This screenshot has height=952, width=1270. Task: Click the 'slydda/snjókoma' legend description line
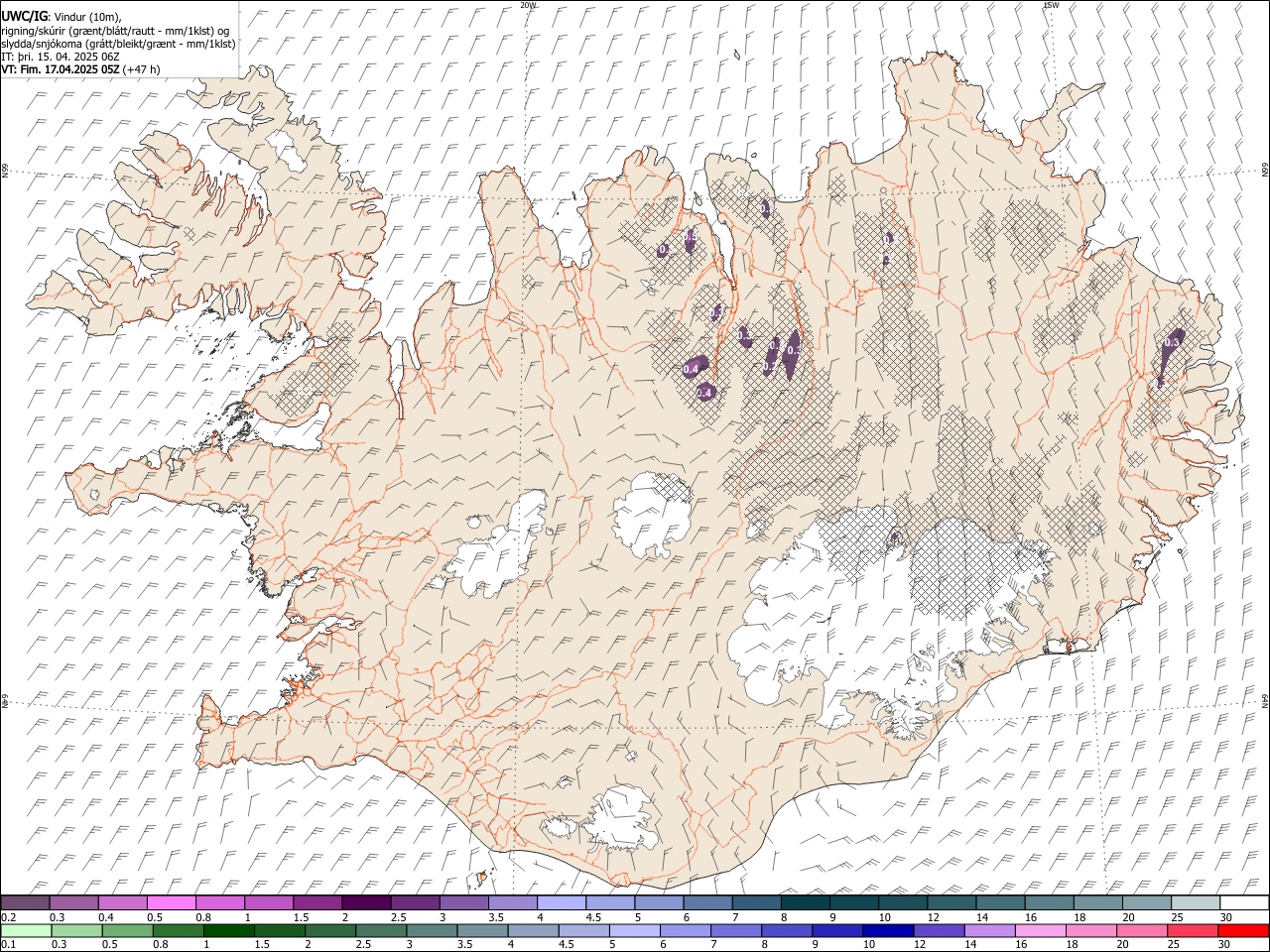click(118, 44)
